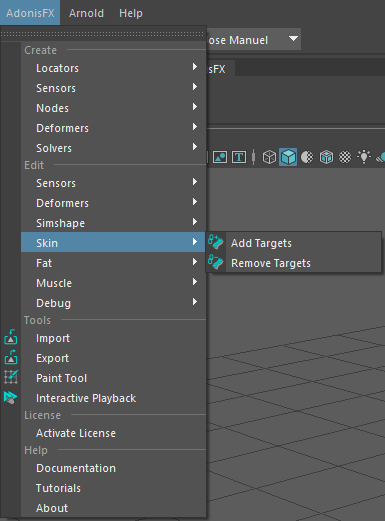Screen dimensions: 385x521
Task: Expand the Nodes submenu
Action: (113, 108)
